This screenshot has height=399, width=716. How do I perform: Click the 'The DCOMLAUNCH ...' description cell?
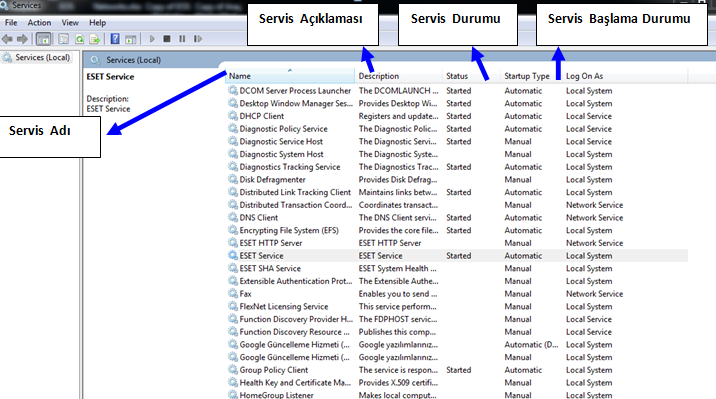coord(398,91)
